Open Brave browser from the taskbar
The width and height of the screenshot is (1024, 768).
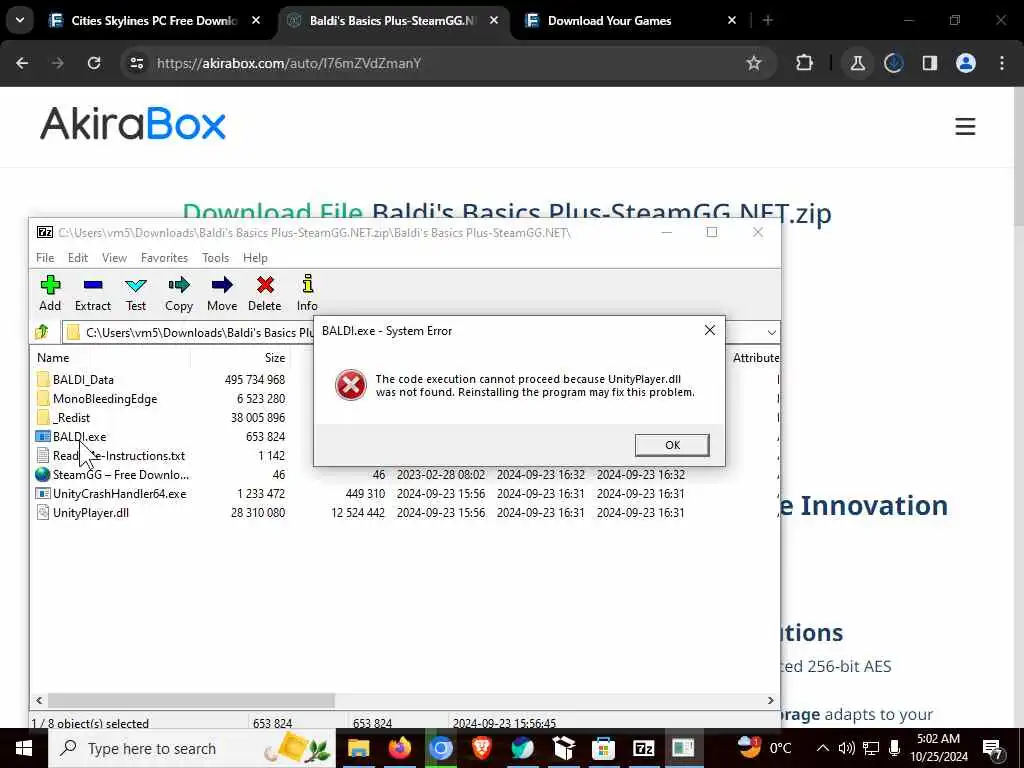click(481, 748)
